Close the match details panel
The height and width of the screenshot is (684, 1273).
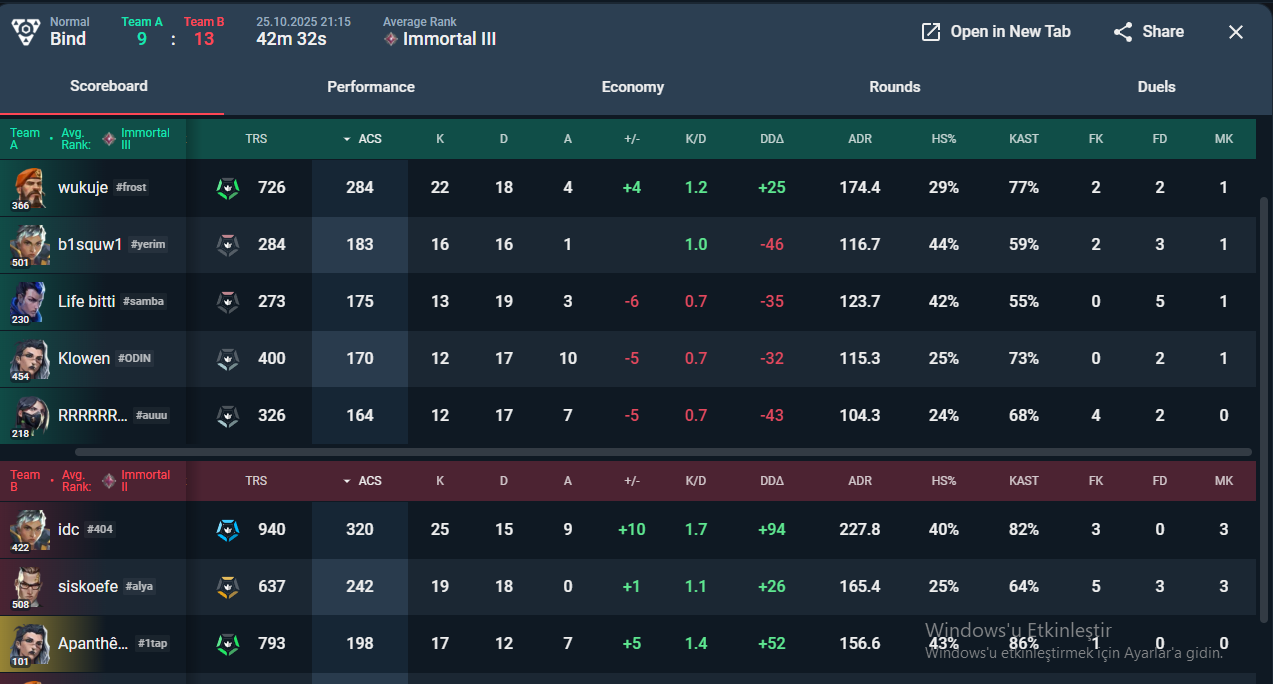pos(1236,32)
